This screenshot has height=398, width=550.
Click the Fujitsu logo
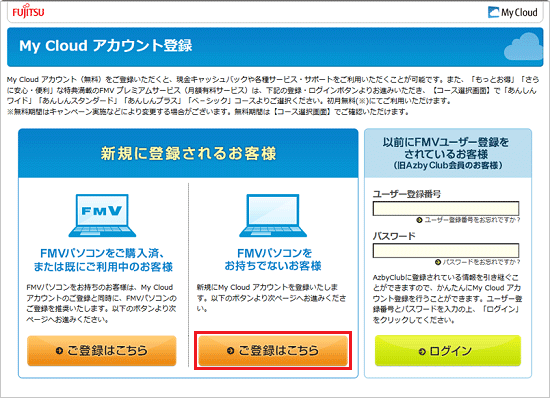point(28,12)
